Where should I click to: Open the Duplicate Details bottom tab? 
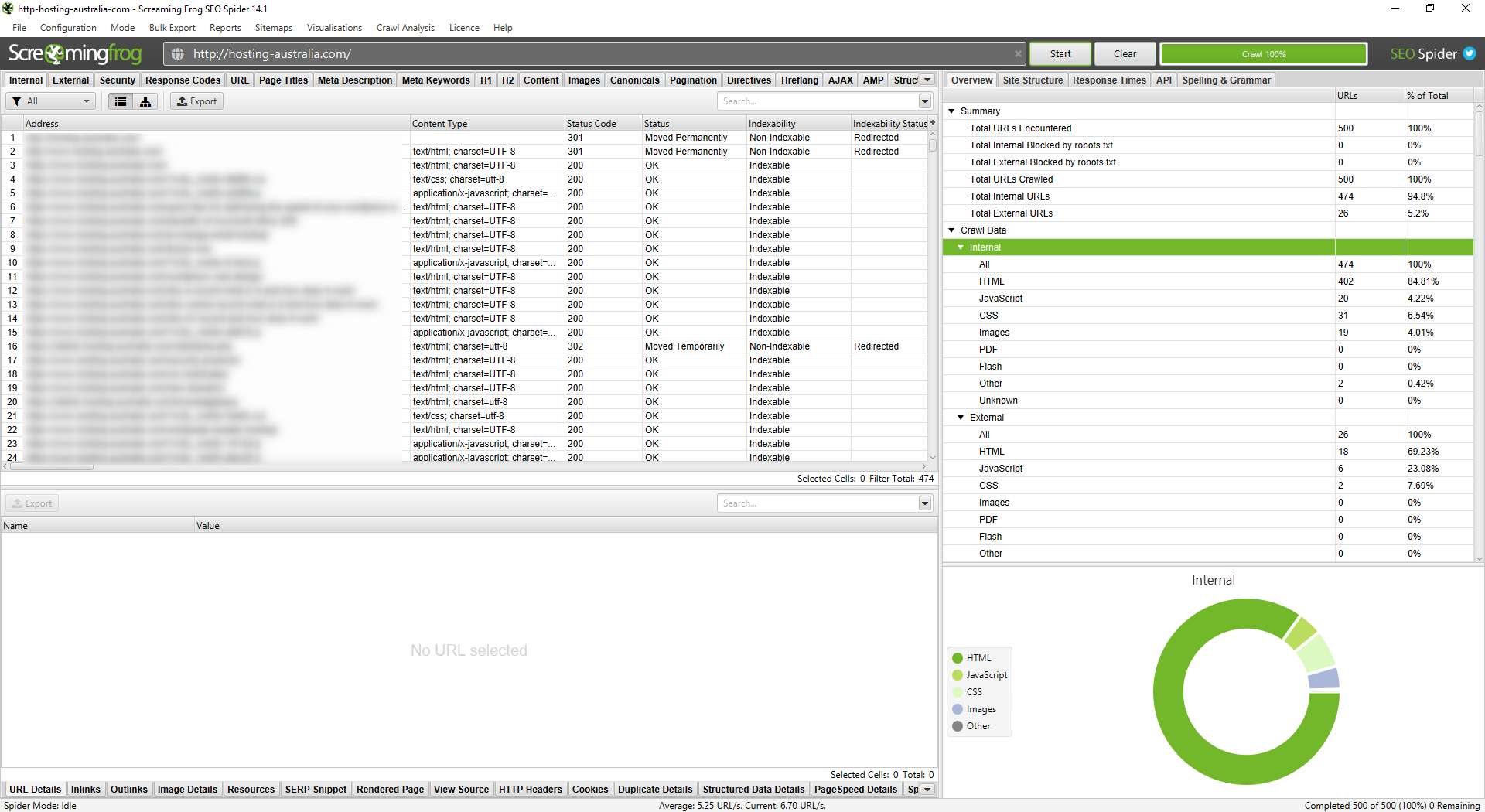655,790
